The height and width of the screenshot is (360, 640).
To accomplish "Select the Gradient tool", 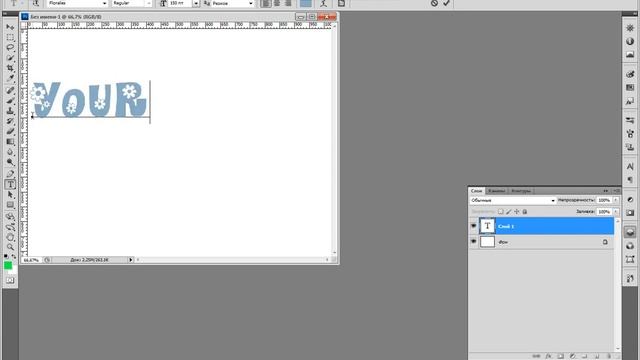I will [x=10, y=142].
